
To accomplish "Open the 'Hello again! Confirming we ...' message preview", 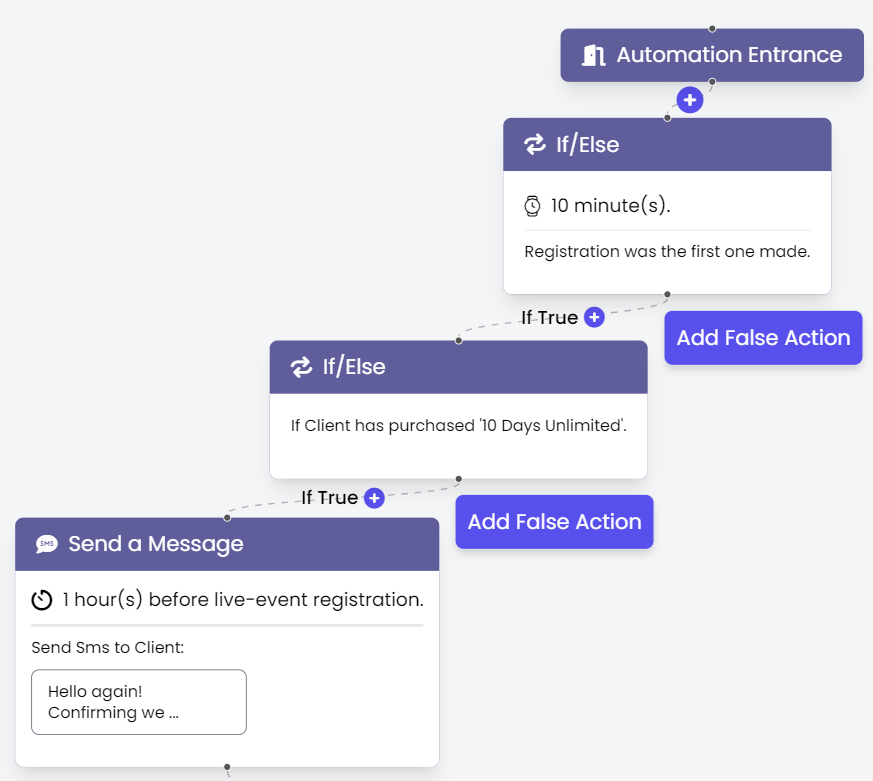I will coord(139,702).
